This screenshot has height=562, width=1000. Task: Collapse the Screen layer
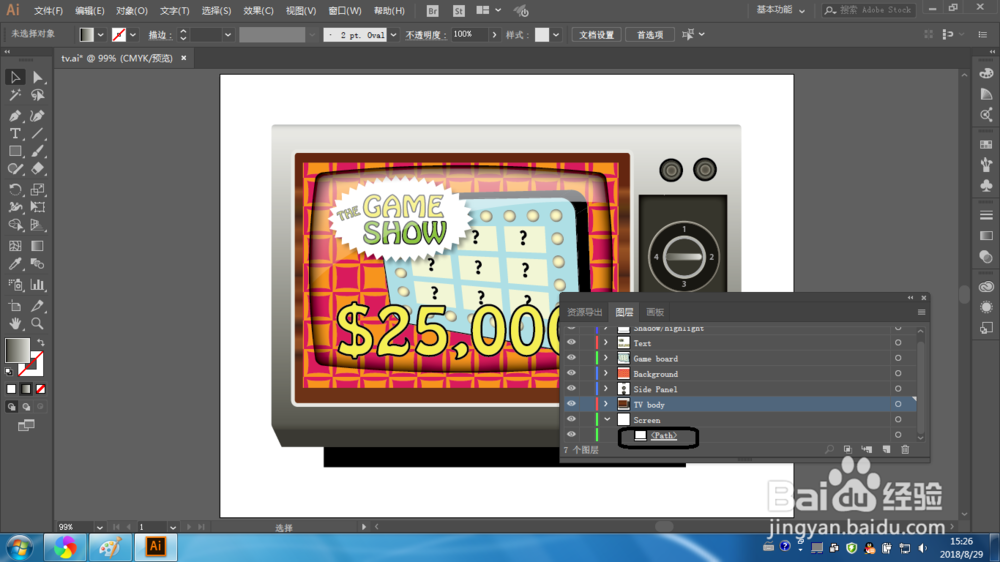pos(607,420)
